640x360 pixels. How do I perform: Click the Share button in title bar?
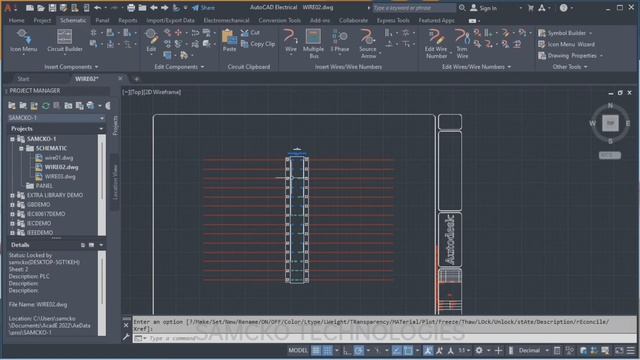(204, 8)
